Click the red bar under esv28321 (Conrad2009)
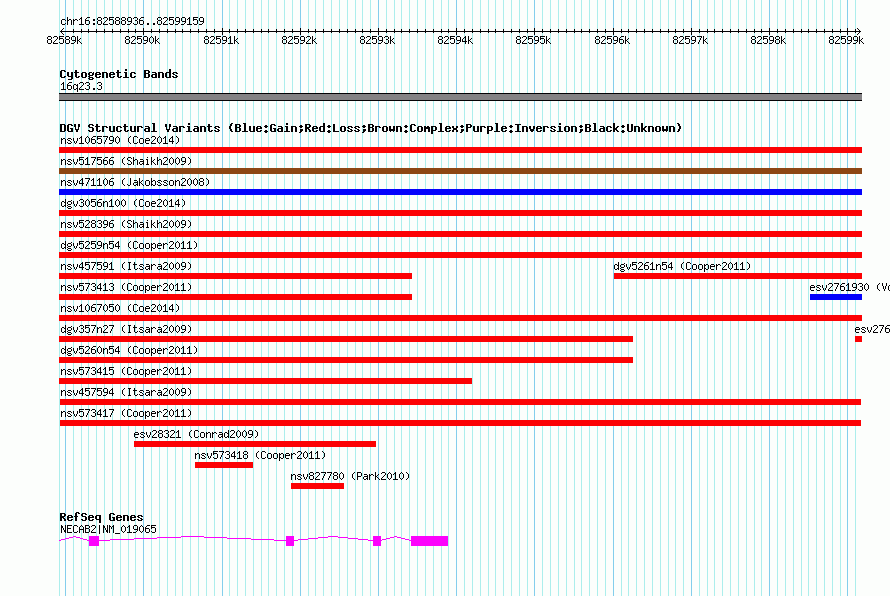890x596 pixels. pos(255,444)
